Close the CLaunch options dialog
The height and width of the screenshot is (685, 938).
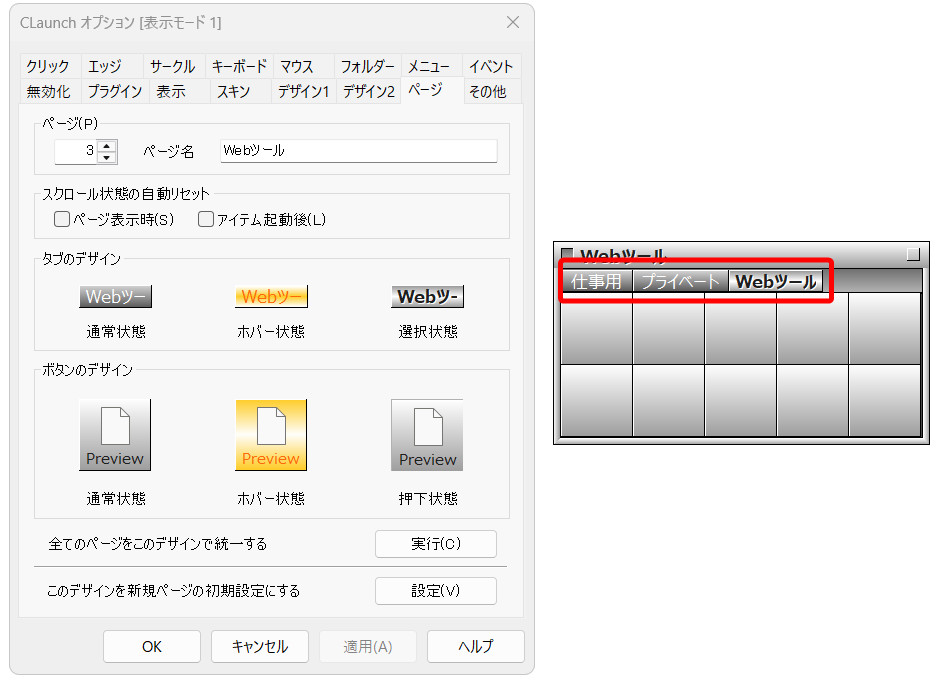point(512,22)
